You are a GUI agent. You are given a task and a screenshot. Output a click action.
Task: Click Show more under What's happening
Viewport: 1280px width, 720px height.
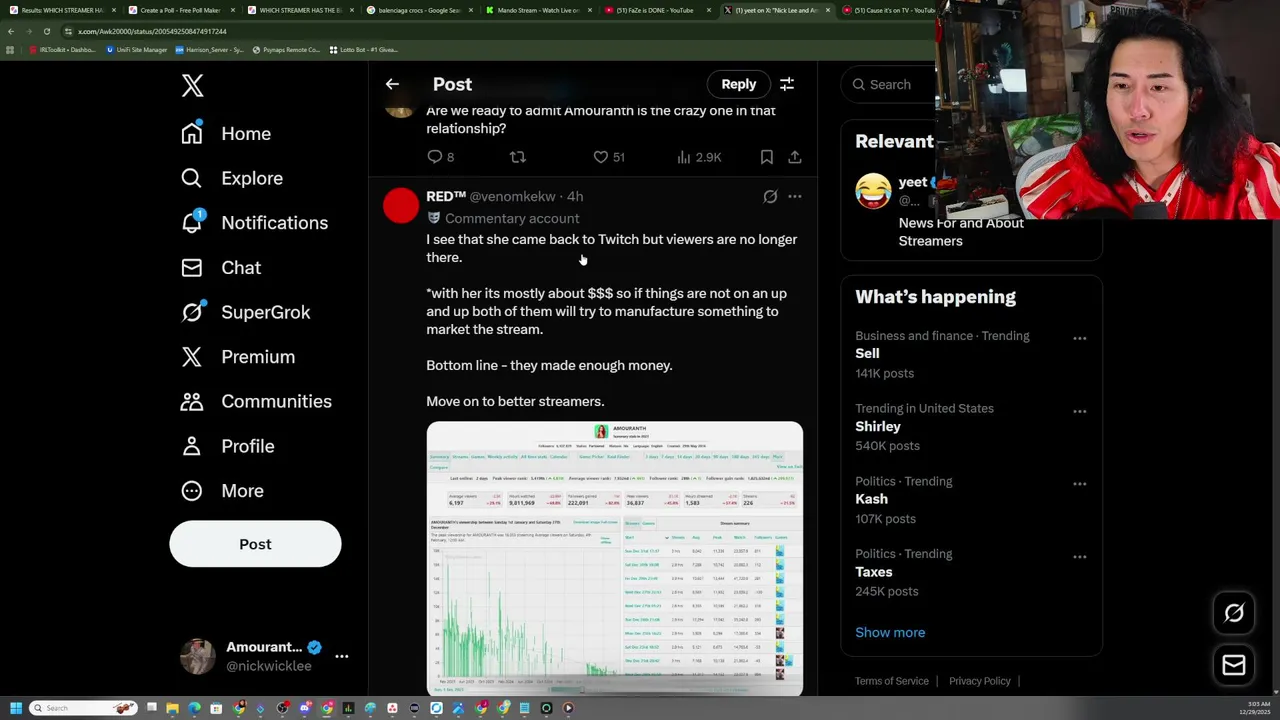point(890,632)
